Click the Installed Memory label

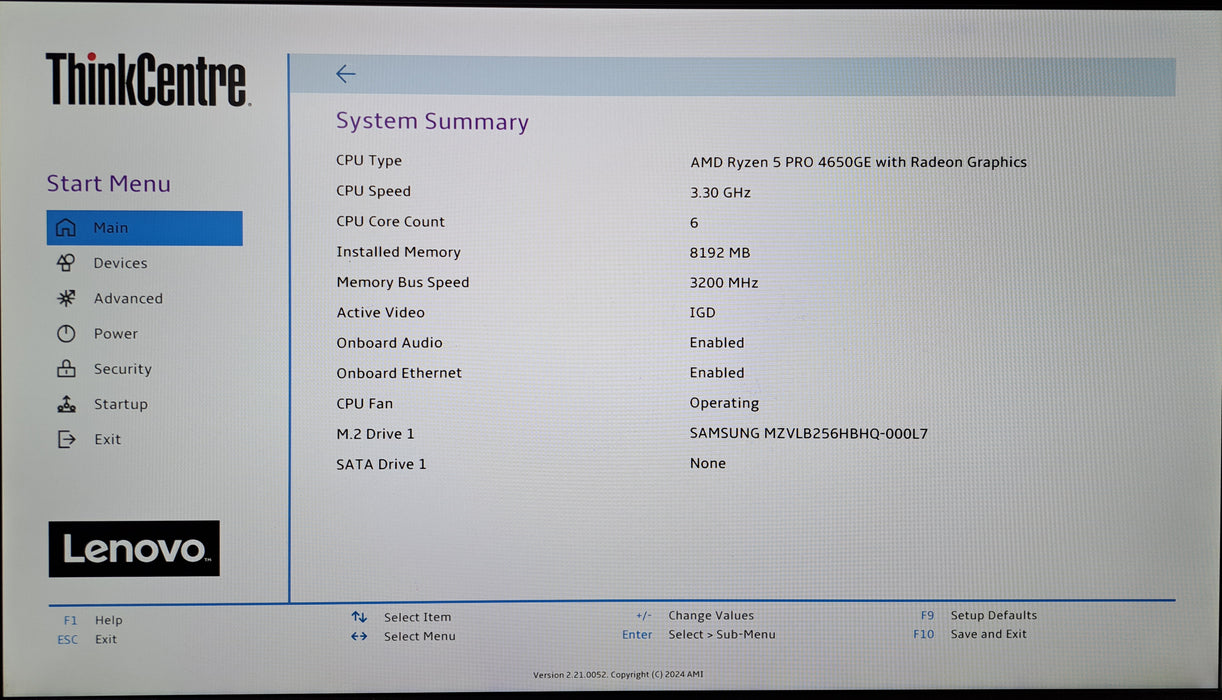(x=399, y=252)
